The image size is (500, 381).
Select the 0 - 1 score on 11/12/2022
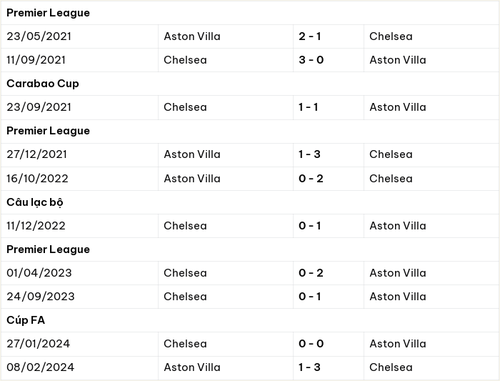click(310, 226)
